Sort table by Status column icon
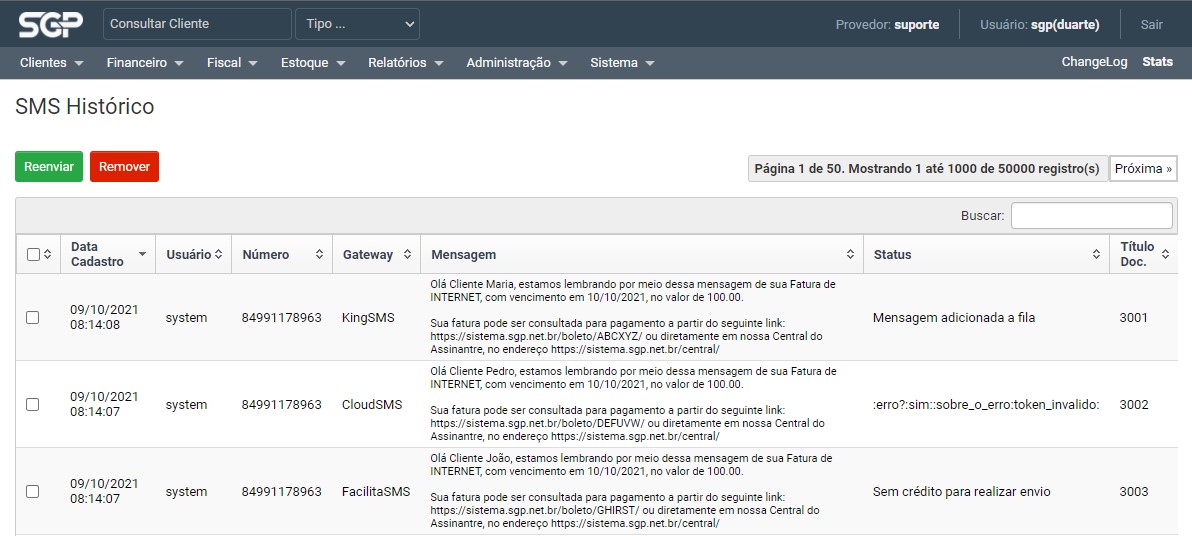Screen dimensions: 1192x536 1096,255
